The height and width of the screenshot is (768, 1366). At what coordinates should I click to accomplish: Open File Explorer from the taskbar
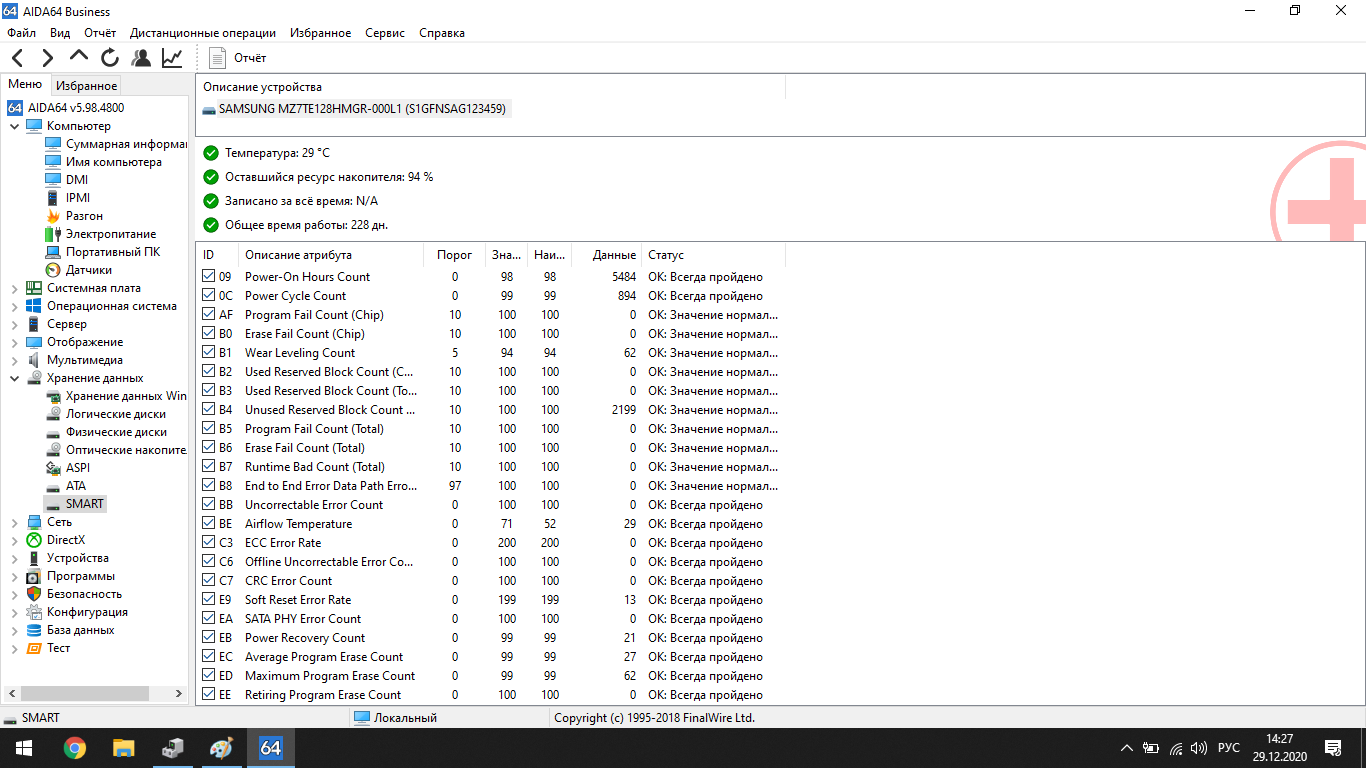tap(123, 748)
